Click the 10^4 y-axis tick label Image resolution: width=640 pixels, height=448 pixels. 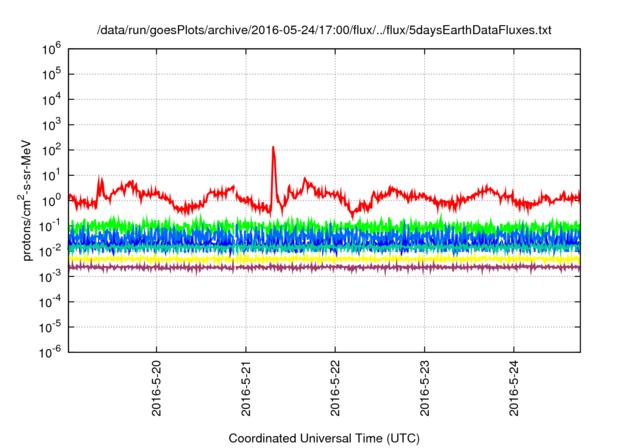click(x=51, y=100)
